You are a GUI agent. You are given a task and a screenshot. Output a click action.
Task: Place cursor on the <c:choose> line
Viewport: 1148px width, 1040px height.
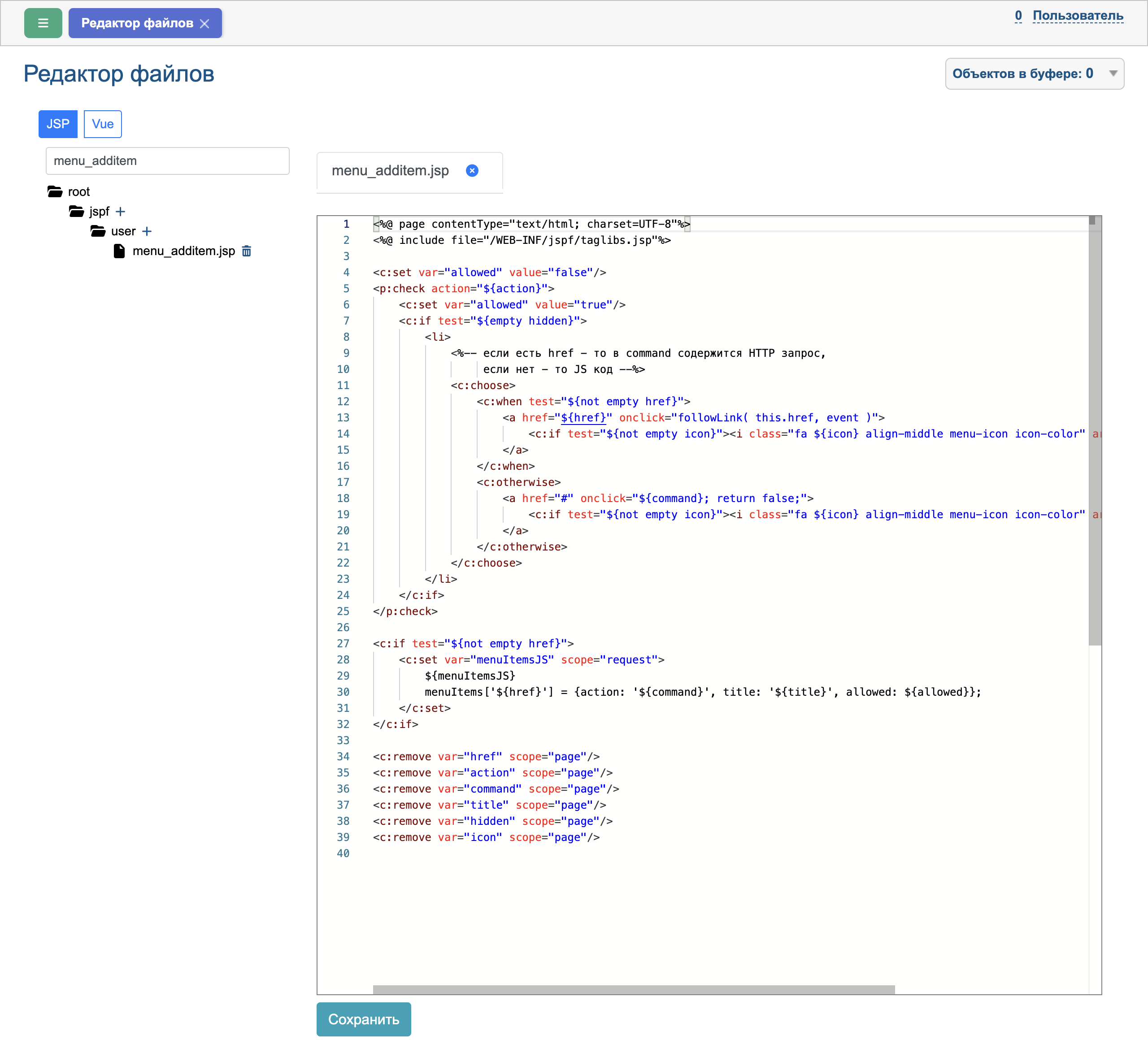483,386
